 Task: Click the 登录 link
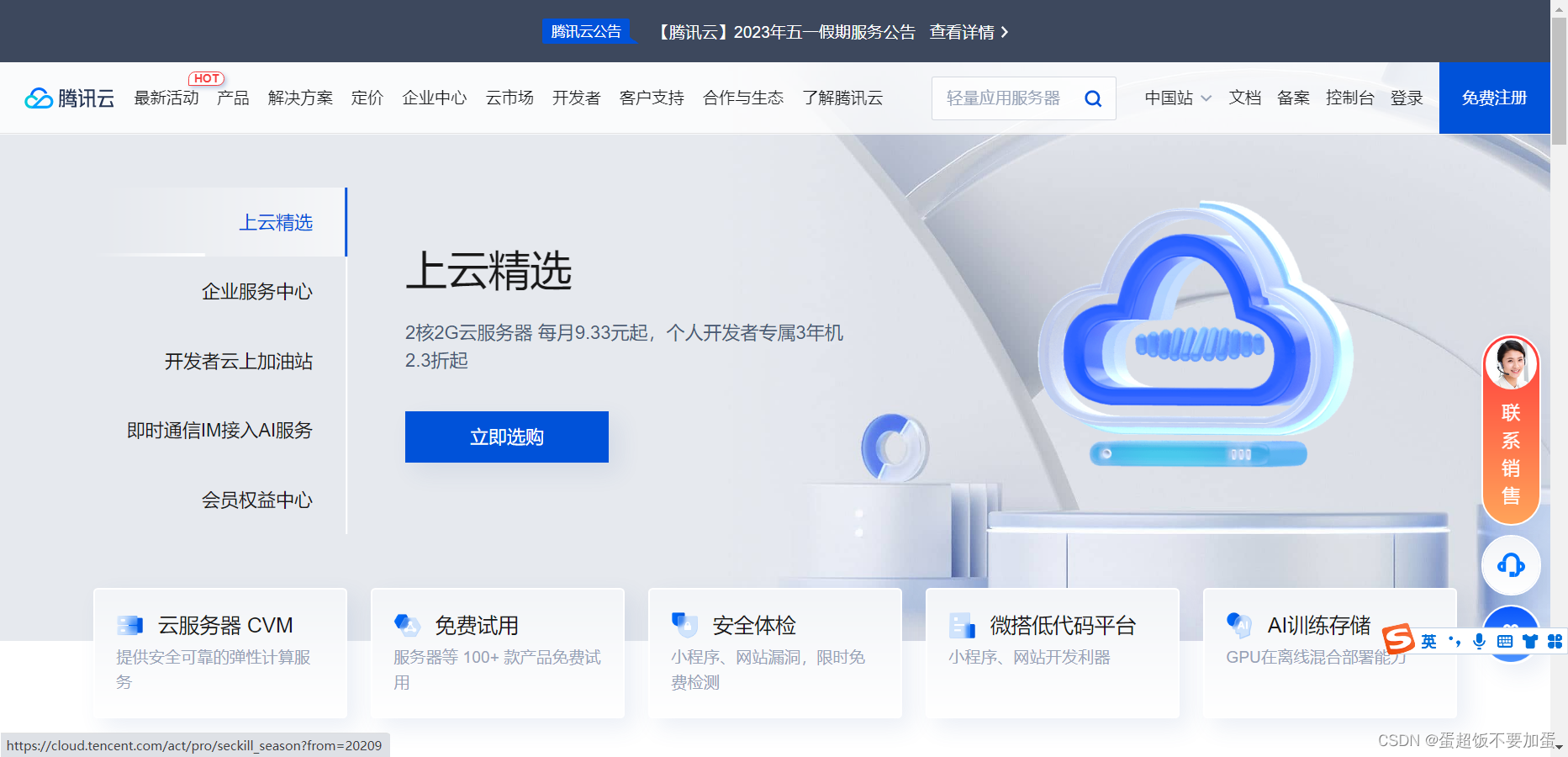[x=1407, y=98]
